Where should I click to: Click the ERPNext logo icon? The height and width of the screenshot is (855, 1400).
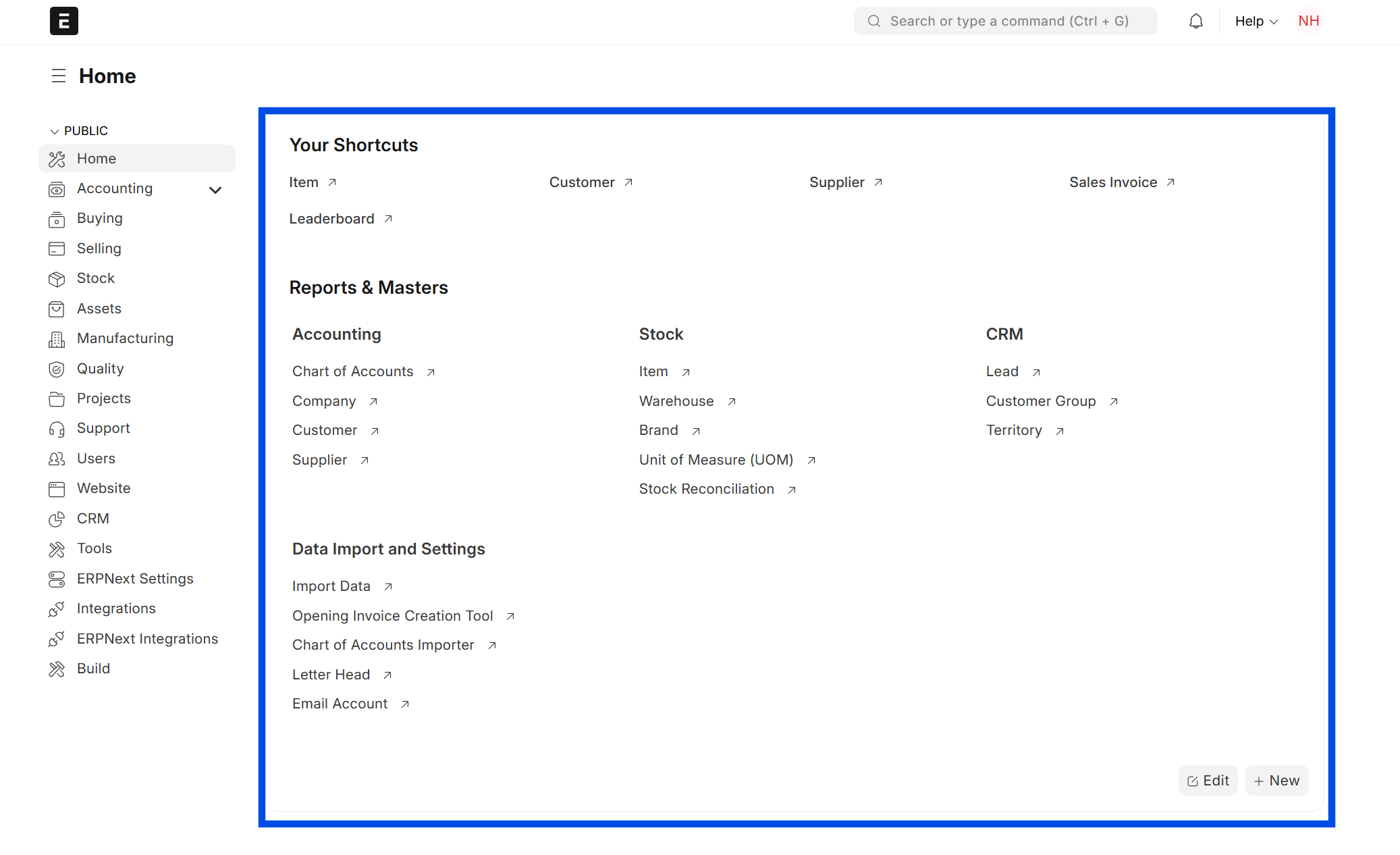click(63, 21)
